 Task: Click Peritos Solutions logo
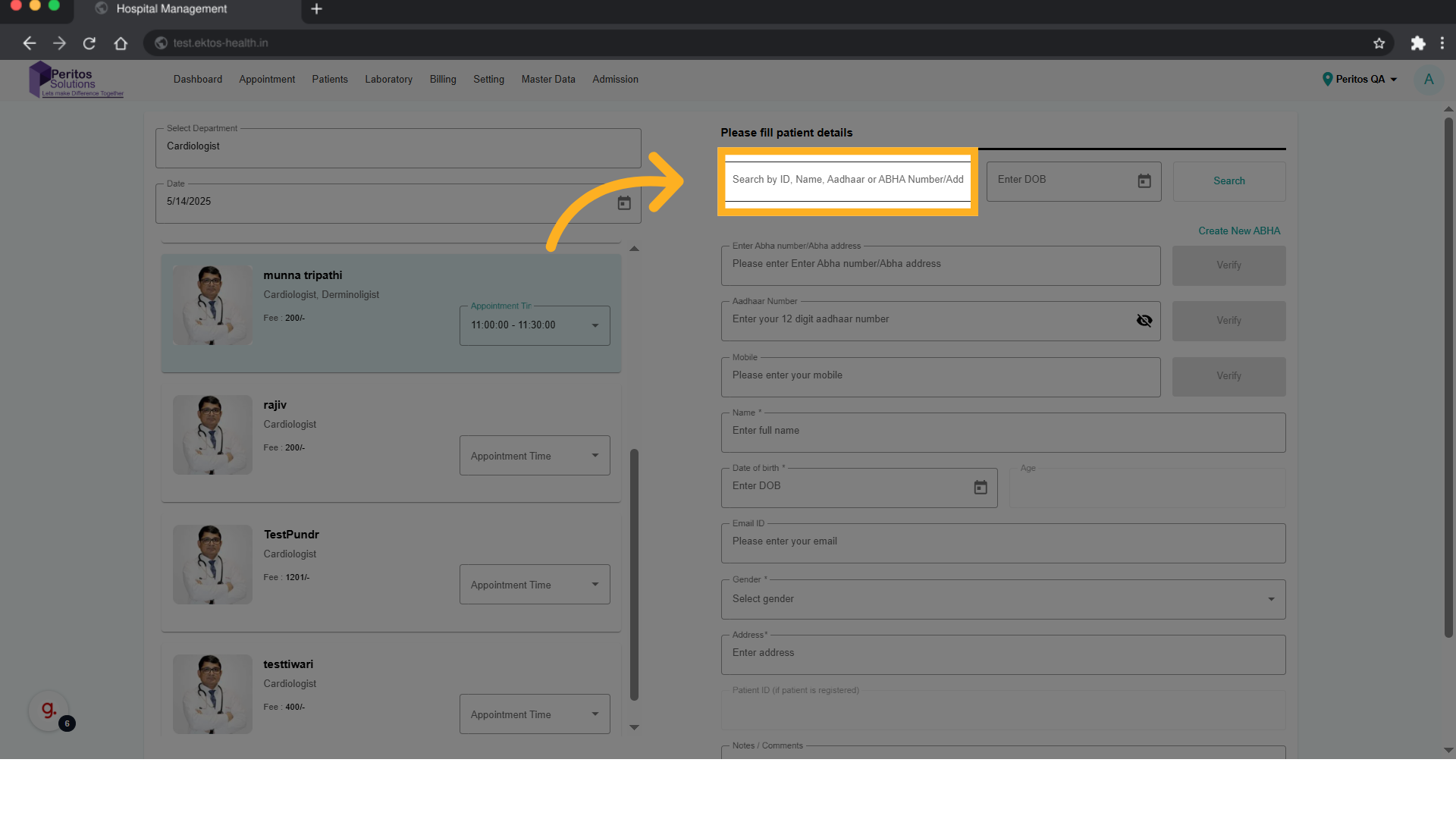coord(74,80)
